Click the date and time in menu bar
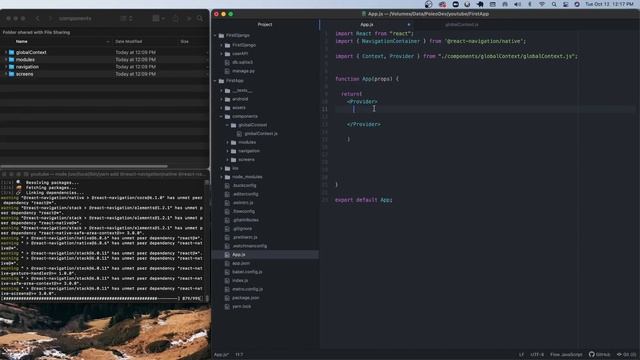Image resolution: width=640 pixels, height=360 pixels. pyautogui.click(x=609, y=4)
